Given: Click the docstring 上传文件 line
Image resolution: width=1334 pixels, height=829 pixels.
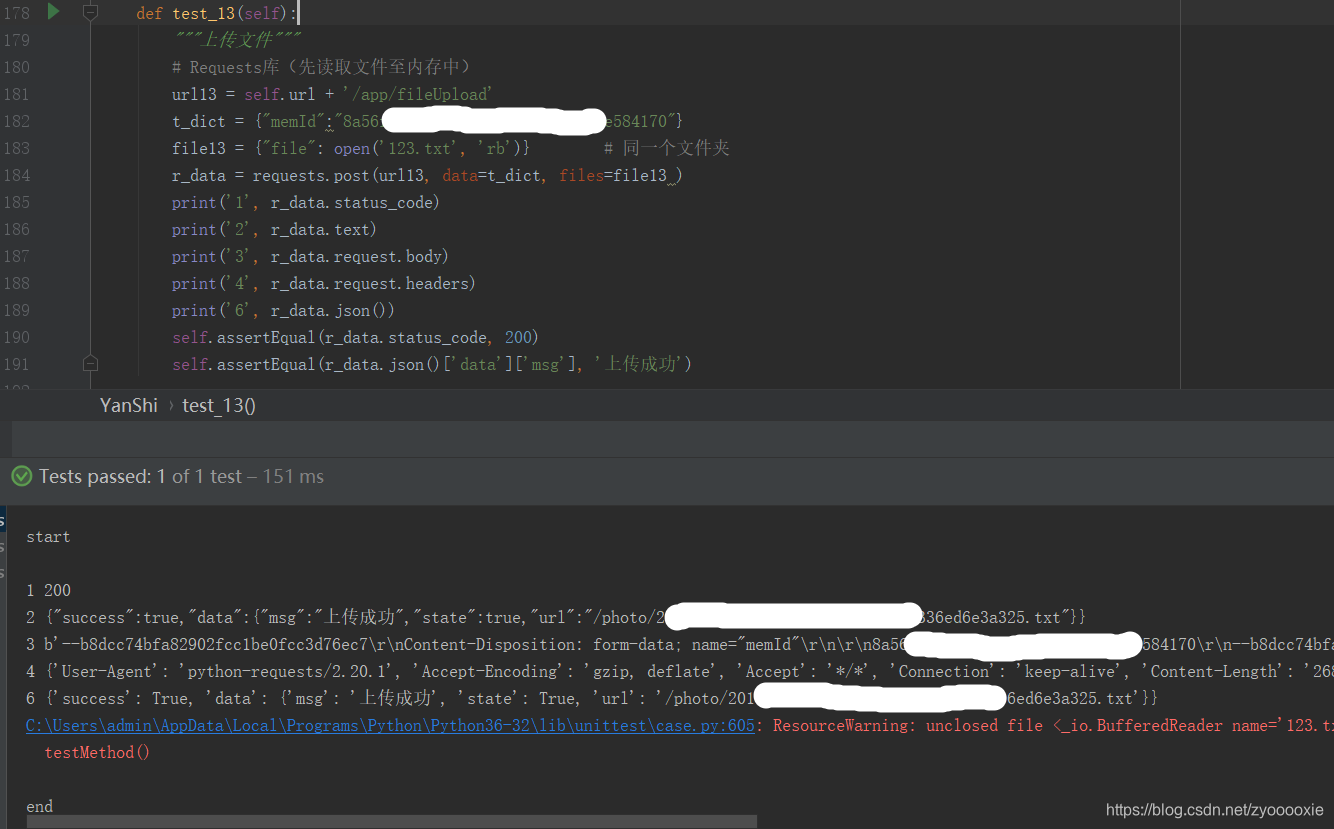Looking at the screenshot, I should coord(237,40).
